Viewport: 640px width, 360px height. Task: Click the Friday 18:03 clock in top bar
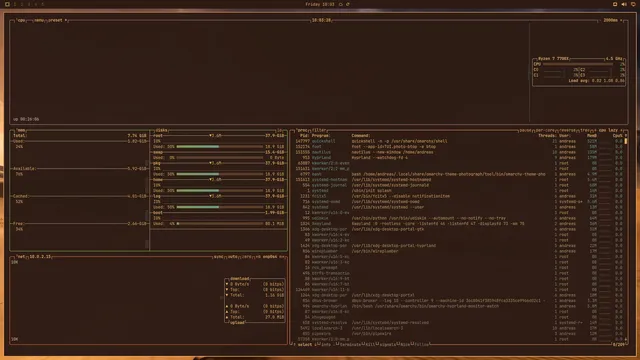(320, 4)
